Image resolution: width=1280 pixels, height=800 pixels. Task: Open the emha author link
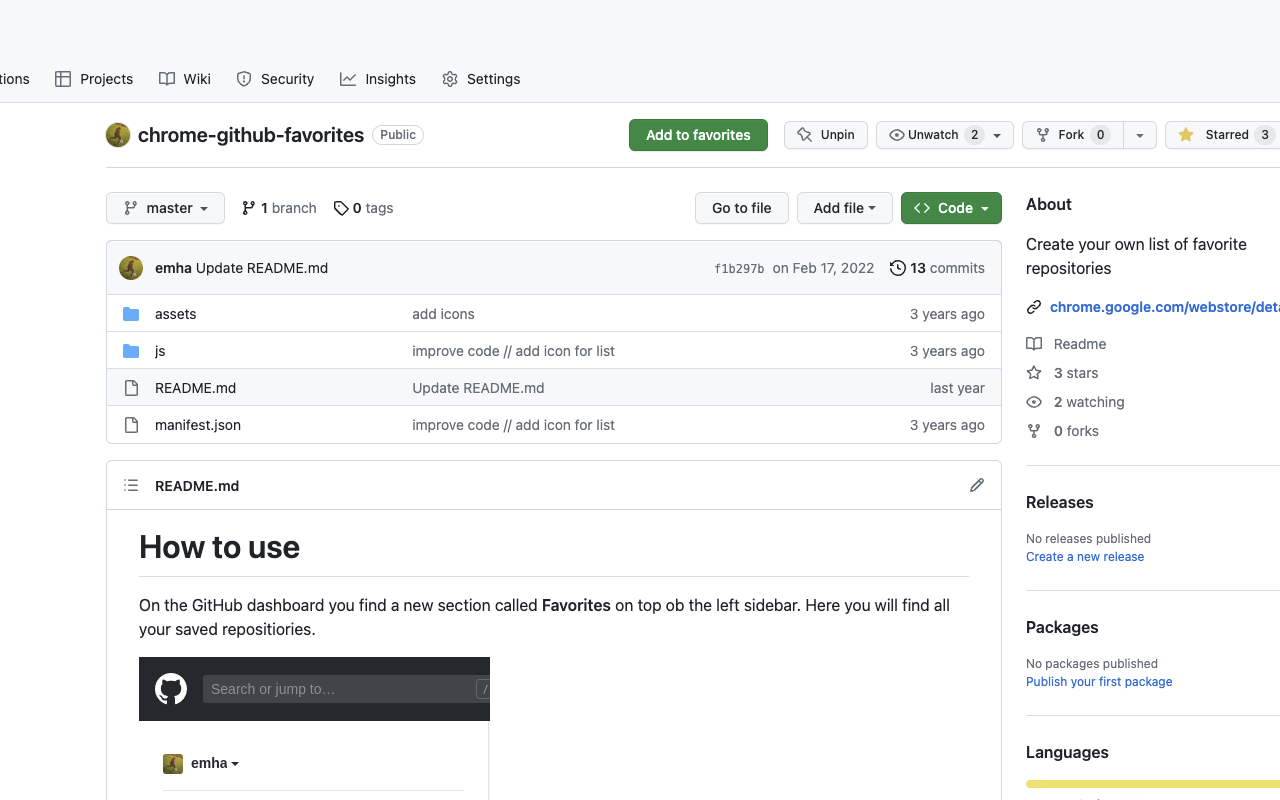[173, 268]
